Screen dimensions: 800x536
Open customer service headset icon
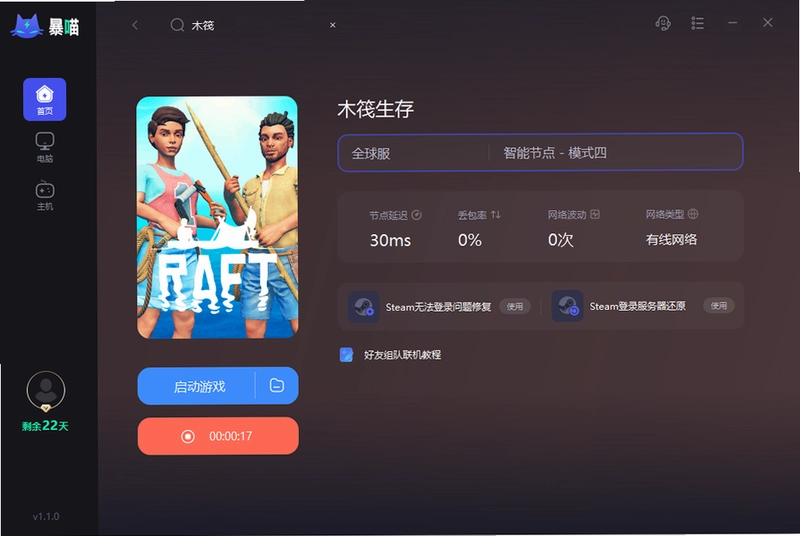[x=663, y=23]
